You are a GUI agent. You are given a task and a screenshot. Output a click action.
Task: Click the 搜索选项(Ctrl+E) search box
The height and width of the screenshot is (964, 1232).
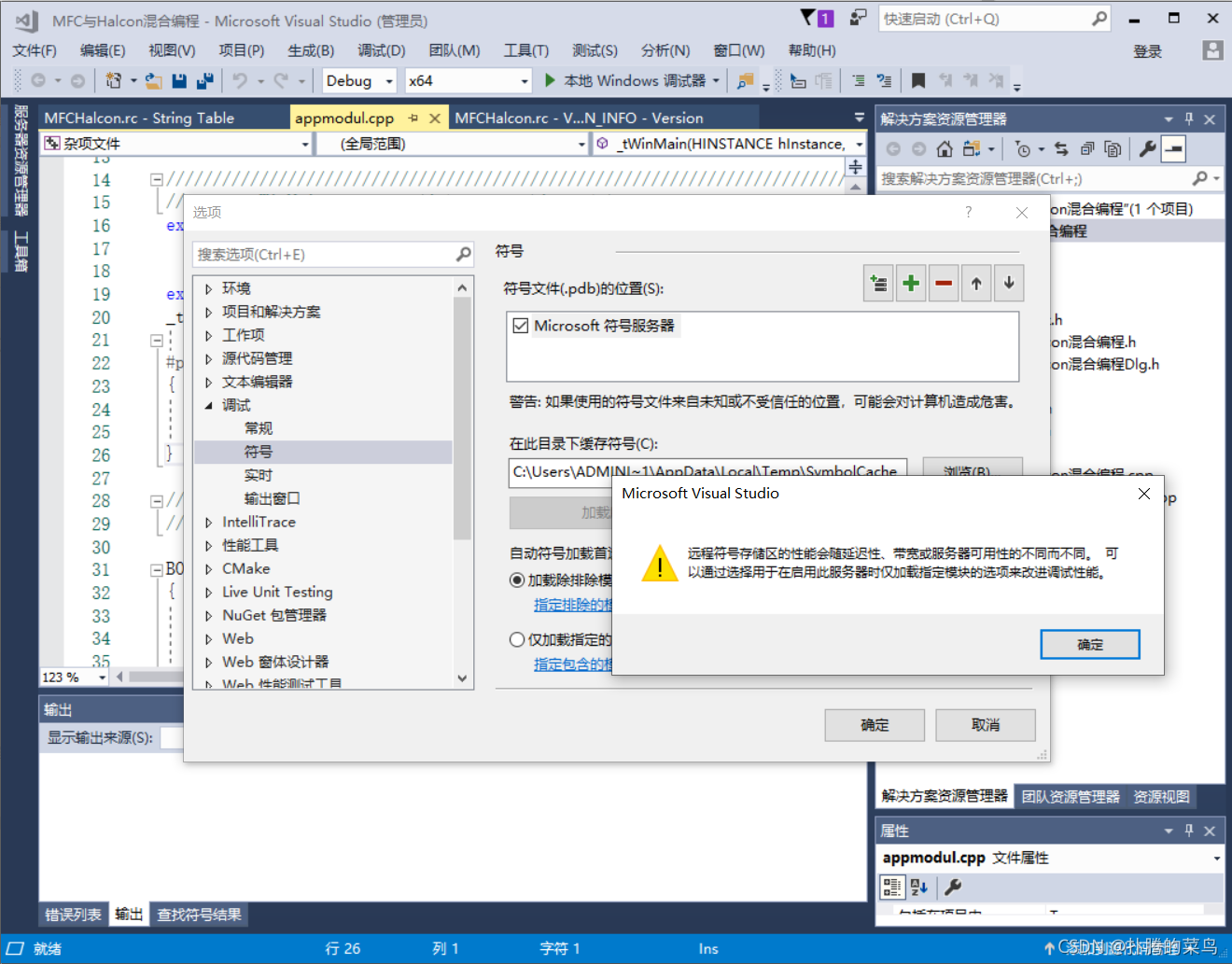(x=333, y=254)
